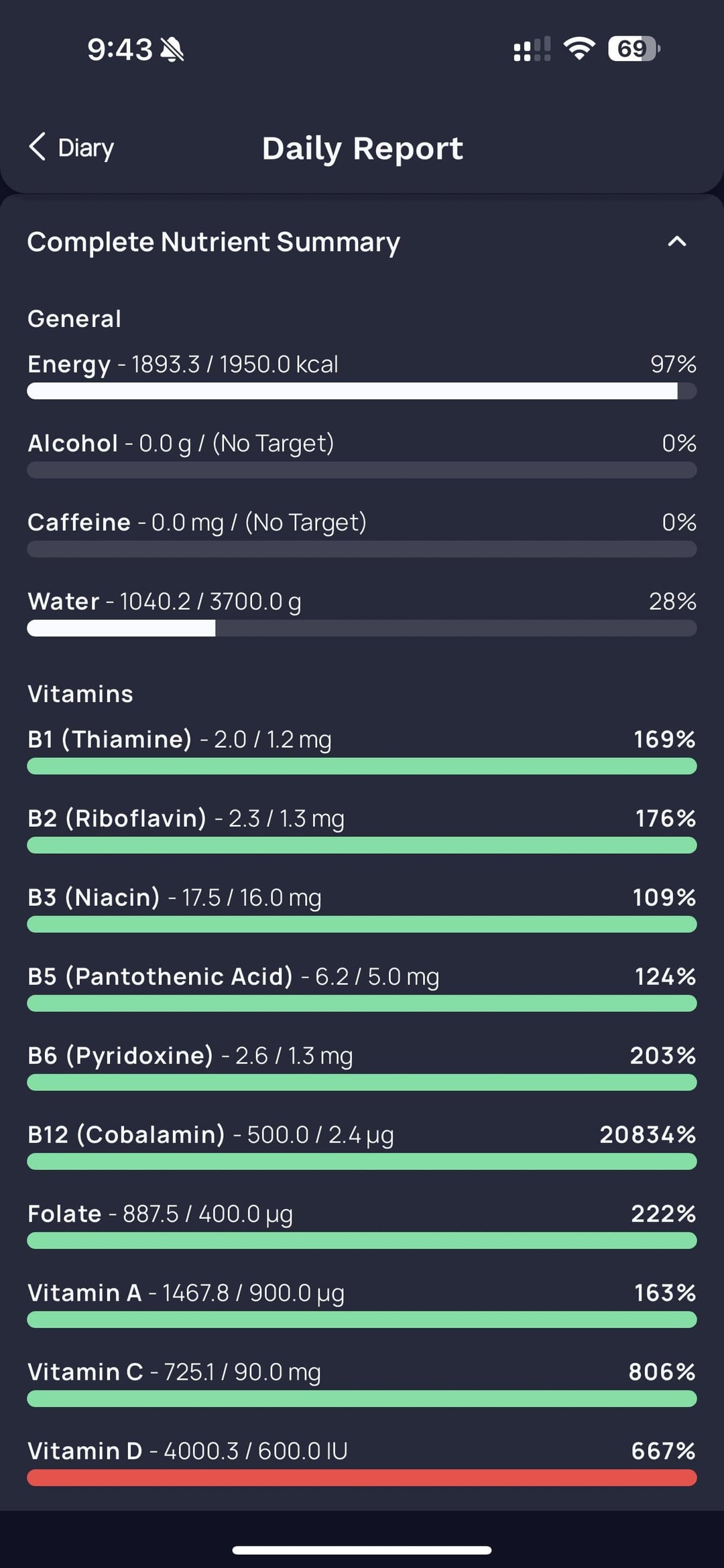Tap the red Vitamin D progress bar
The image size is (724, 1568).
coord(361,1478)
